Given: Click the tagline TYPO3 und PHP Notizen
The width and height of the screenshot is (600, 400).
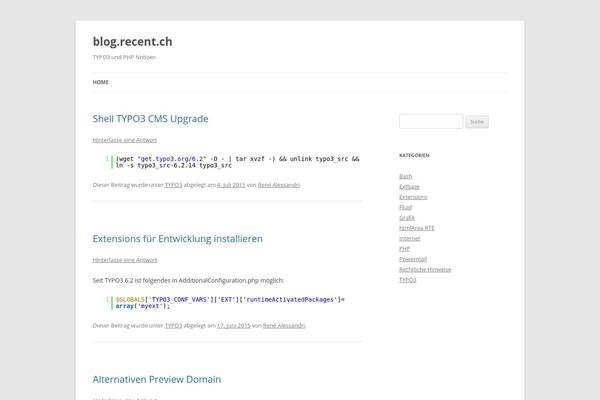Looking at the screenshot, I should pyautogui.click(x=124, y=57).
